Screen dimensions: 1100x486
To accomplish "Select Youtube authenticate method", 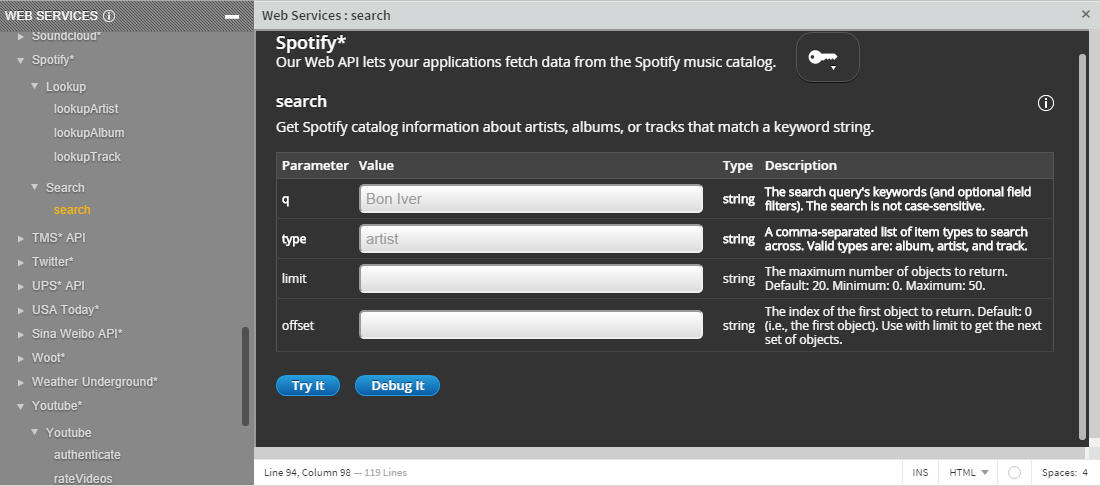I will click(x=87, y=454).
